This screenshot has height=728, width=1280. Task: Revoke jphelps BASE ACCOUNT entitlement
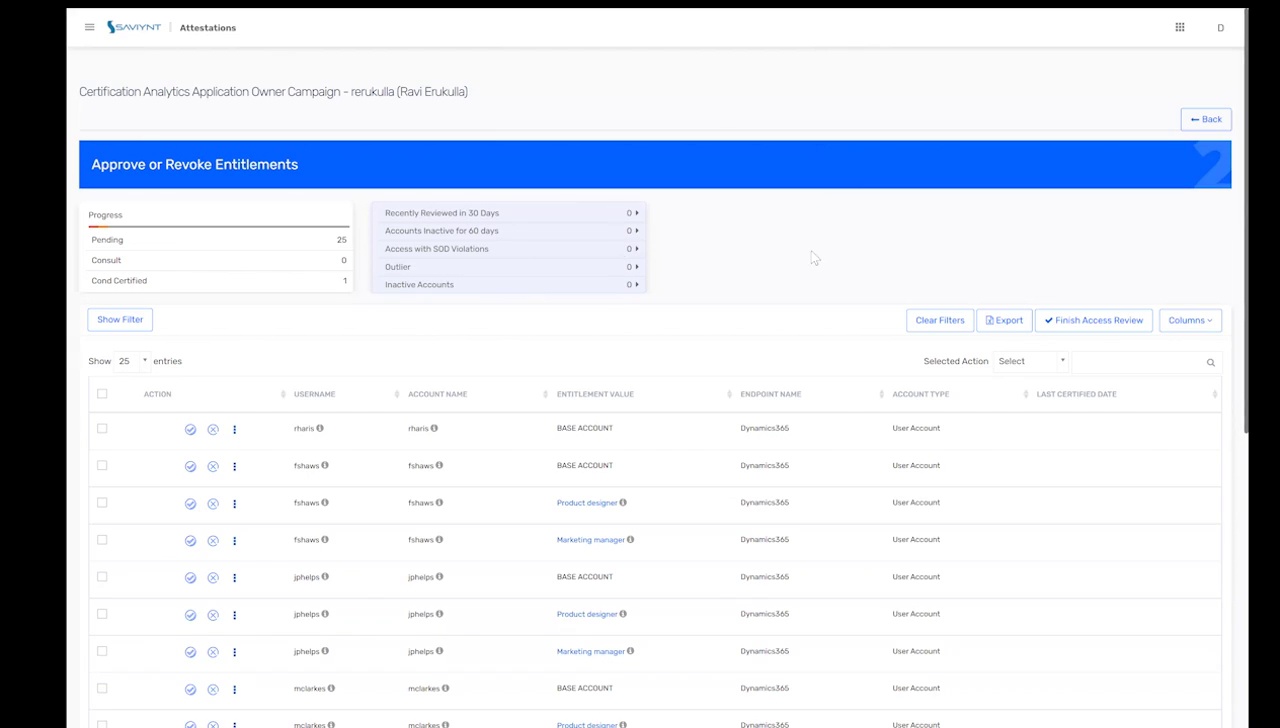(213, 577)
